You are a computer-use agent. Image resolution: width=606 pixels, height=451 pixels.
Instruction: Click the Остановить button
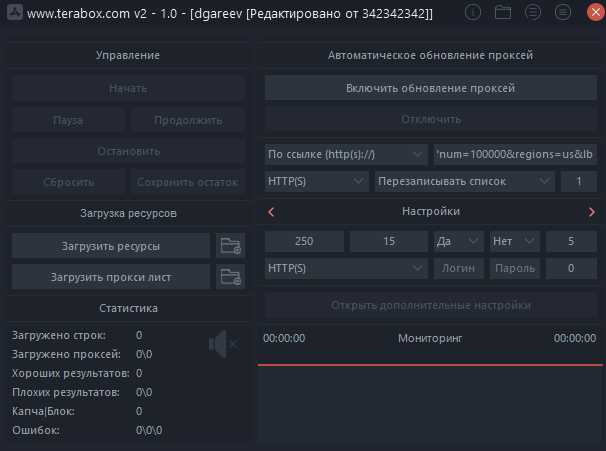pyautogui.click(x=128, y=151)
